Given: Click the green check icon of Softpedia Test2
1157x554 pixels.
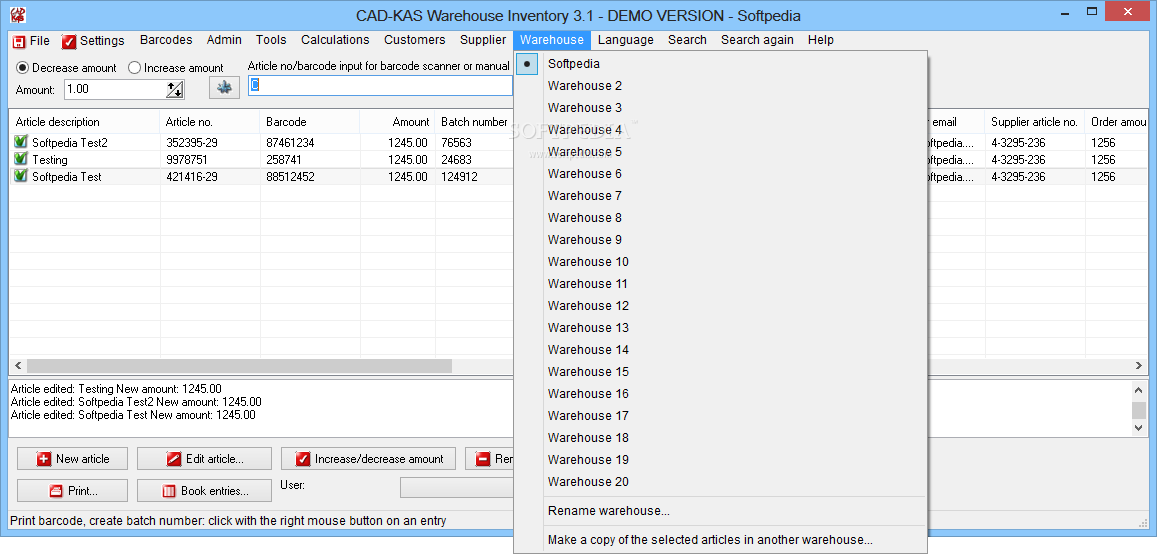Looking at the screenshot, I should [21, 142].
